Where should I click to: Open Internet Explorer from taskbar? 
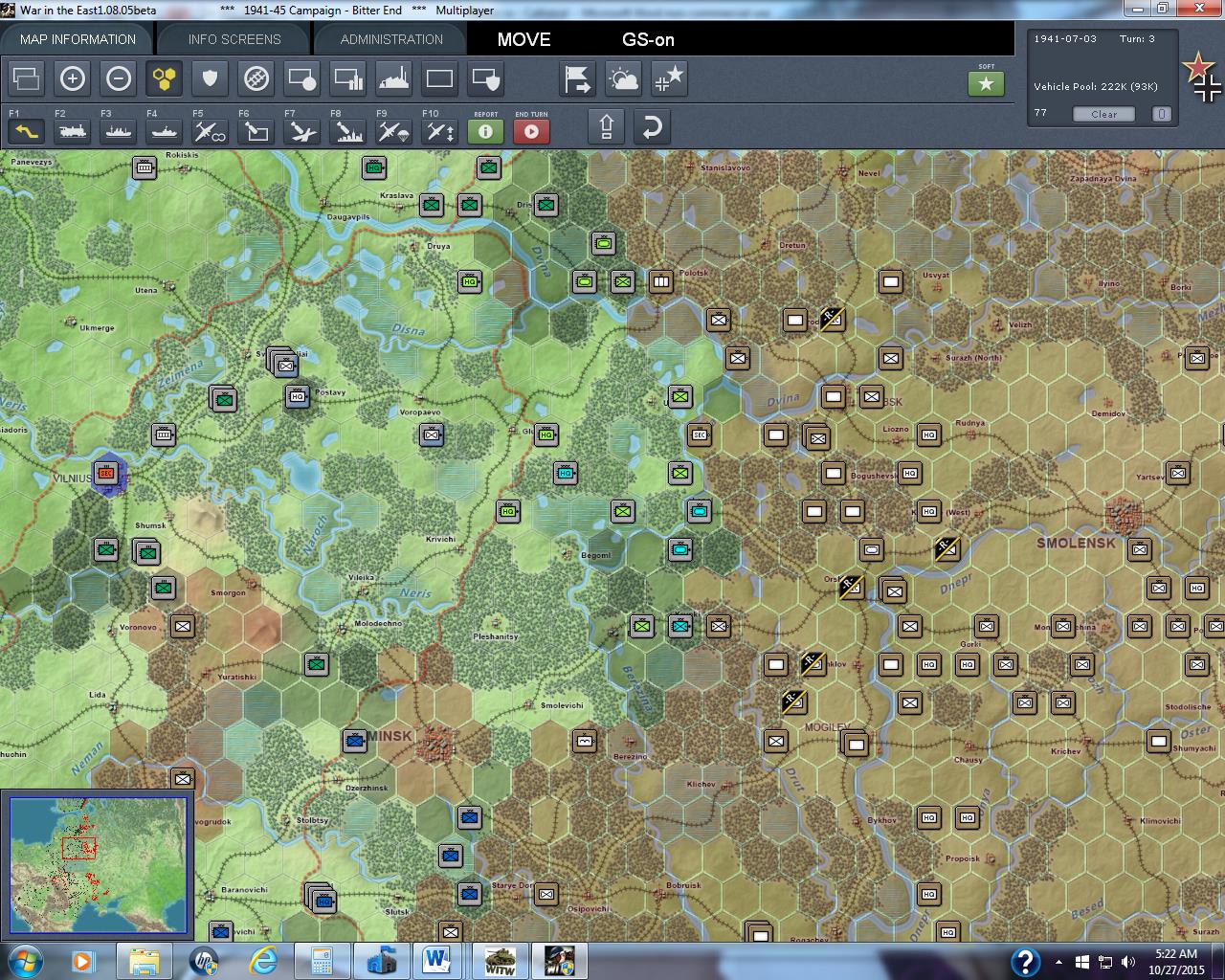pyautogui.click(x=264, y=961)
